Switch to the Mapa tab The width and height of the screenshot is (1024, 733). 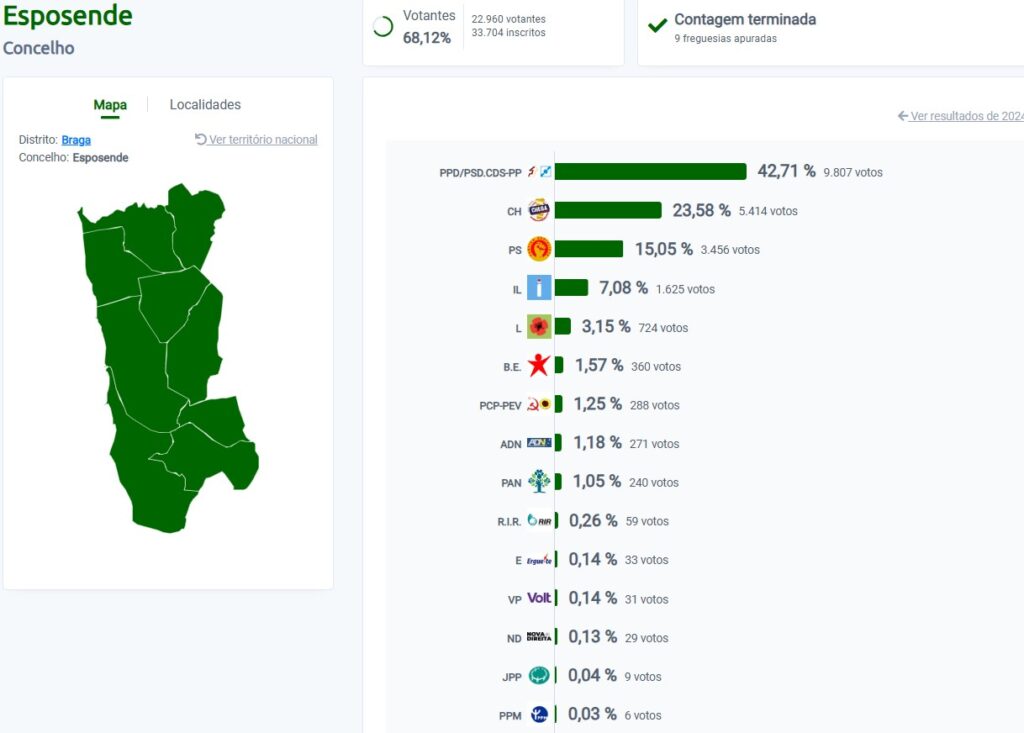tap(110, 105)
